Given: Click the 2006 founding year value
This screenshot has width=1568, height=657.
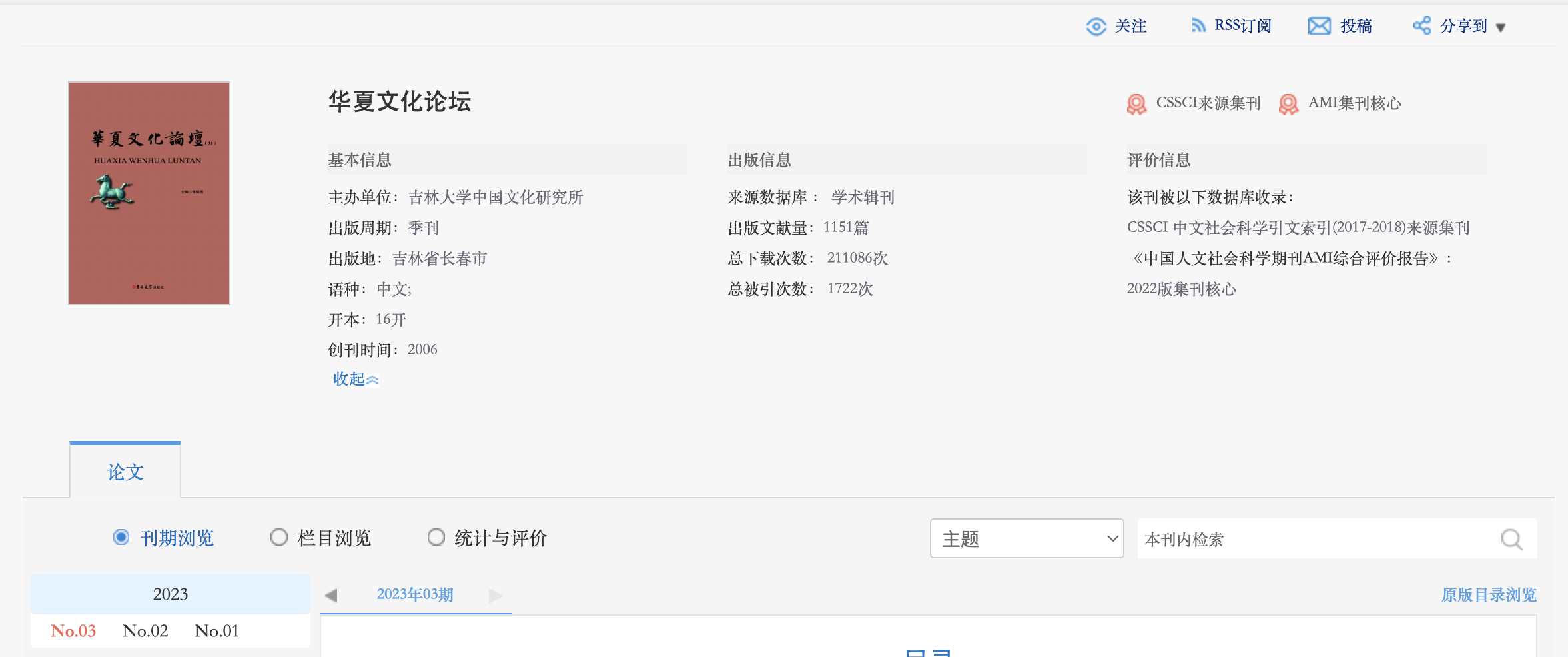Looking at the screenshot, I should 422,350.
